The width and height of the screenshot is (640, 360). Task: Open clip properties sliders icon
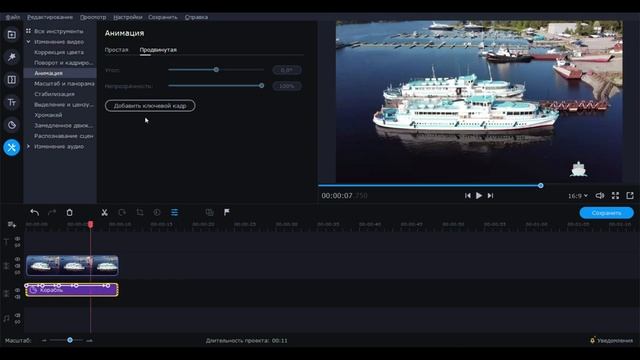point(174,212)
